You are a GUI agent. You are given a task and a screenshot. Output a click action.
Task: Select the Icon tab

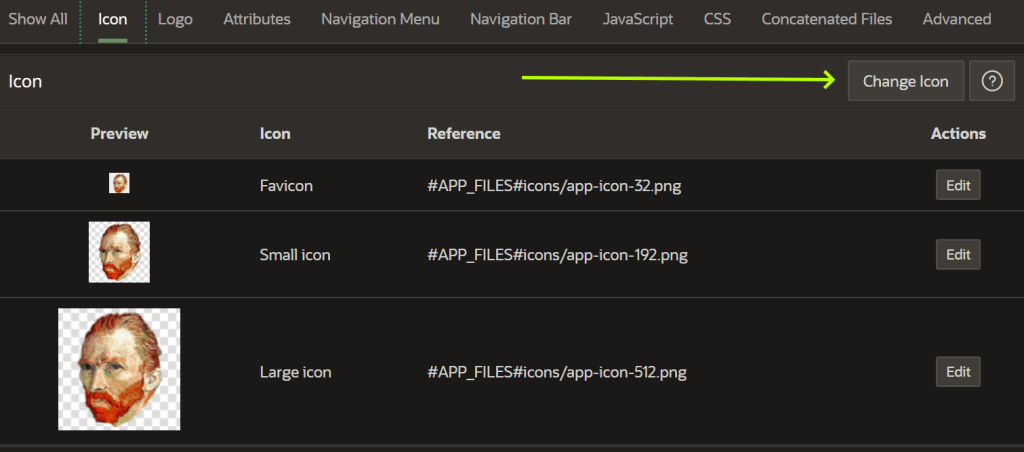click(113, 19)
